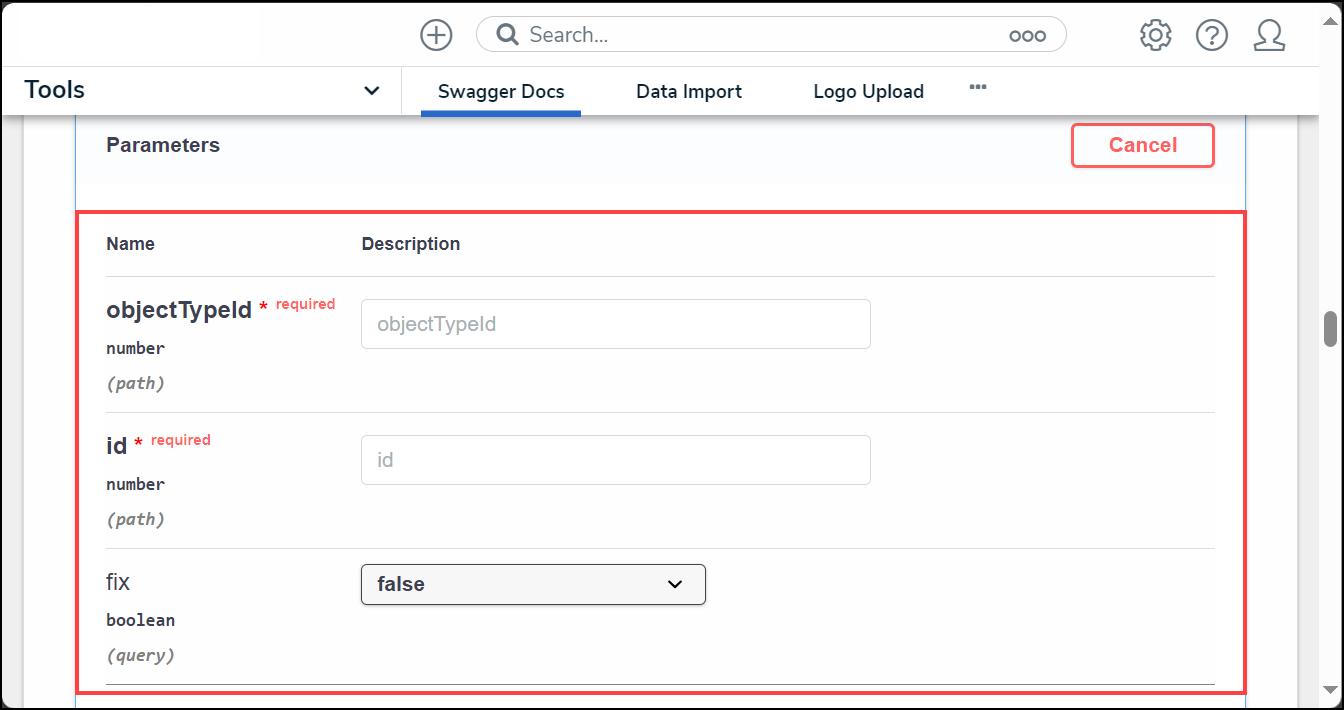The height and width of the screenshot is (710, 1344).
Task: Open the three-circles advanced search icon
Action: point(1027,36)
